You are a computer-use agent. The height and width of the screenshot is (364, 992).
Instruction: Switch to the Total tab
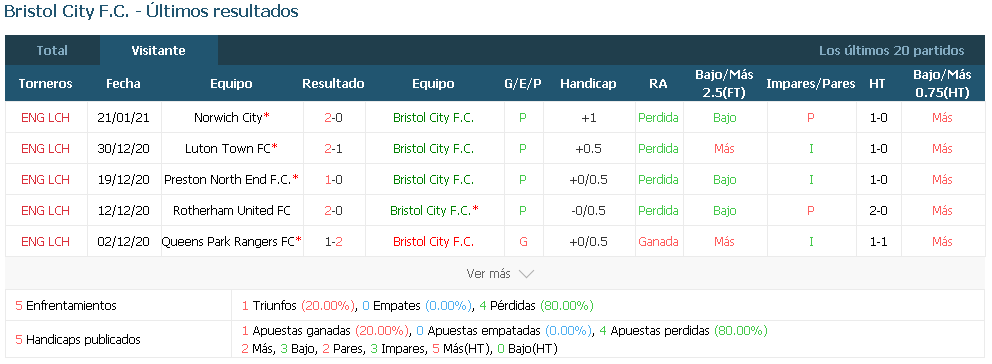(x=52, y=51)
